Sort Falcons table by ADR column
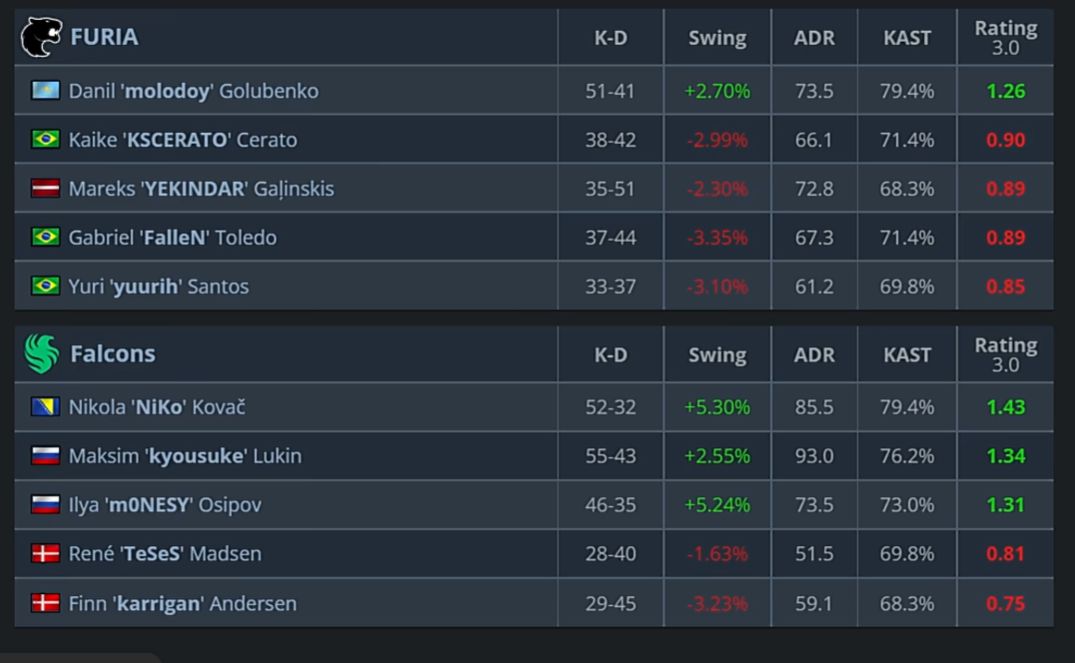 click(814, 354)
